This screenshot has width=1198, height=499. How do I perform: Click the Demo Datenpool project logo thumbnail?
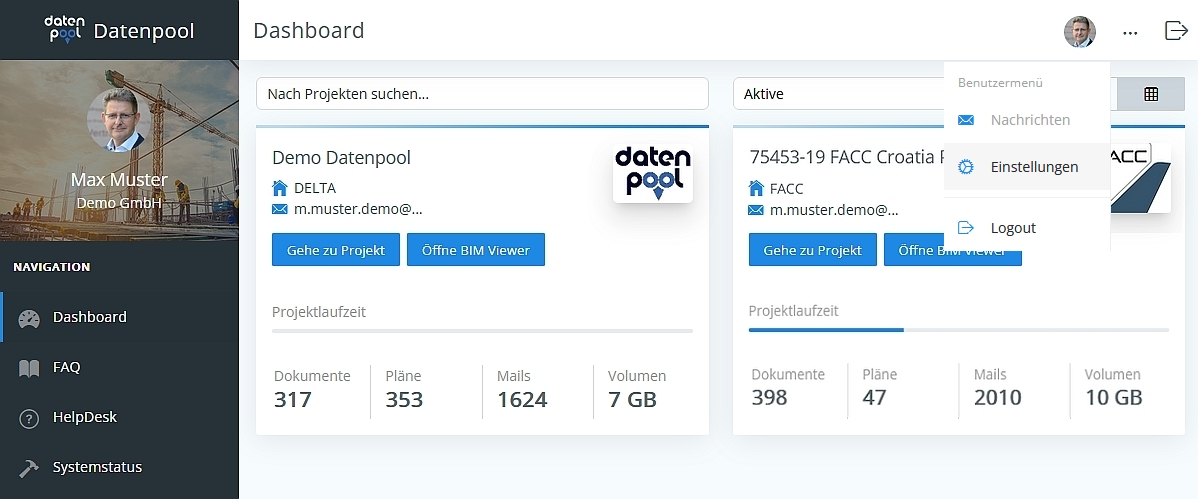pyautogui.click(x=652, y=172)
